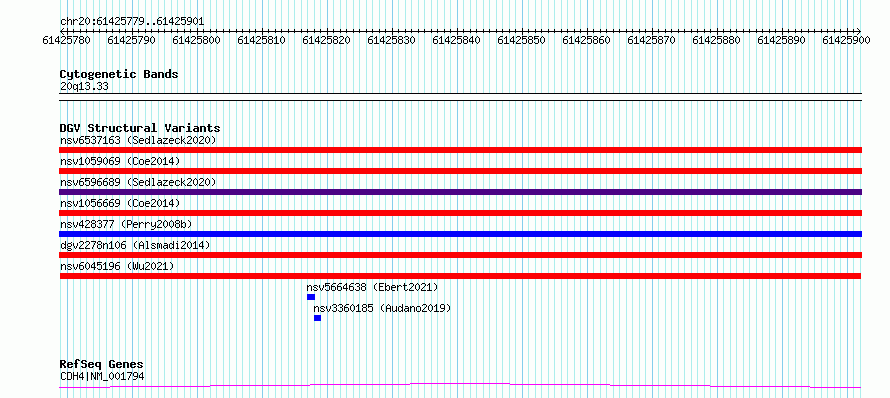
Task: Click the nsv6045196 (Wu2021) label
Action: pos(117,266)
